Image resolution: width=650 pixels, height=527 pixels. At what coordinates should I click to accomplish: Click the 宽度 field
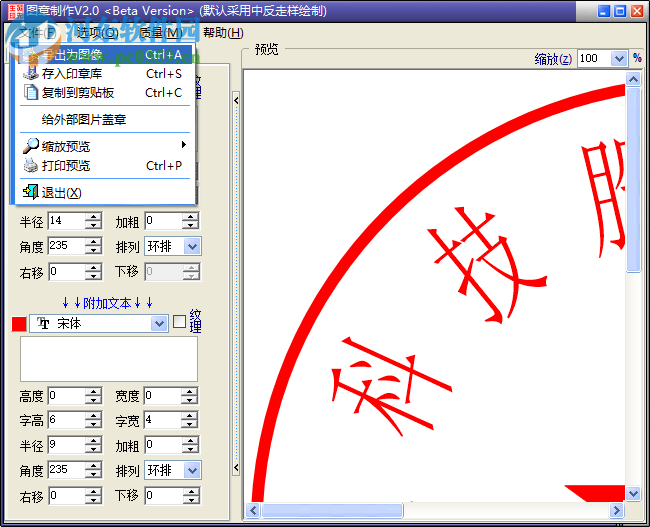[x=163, y=396]
